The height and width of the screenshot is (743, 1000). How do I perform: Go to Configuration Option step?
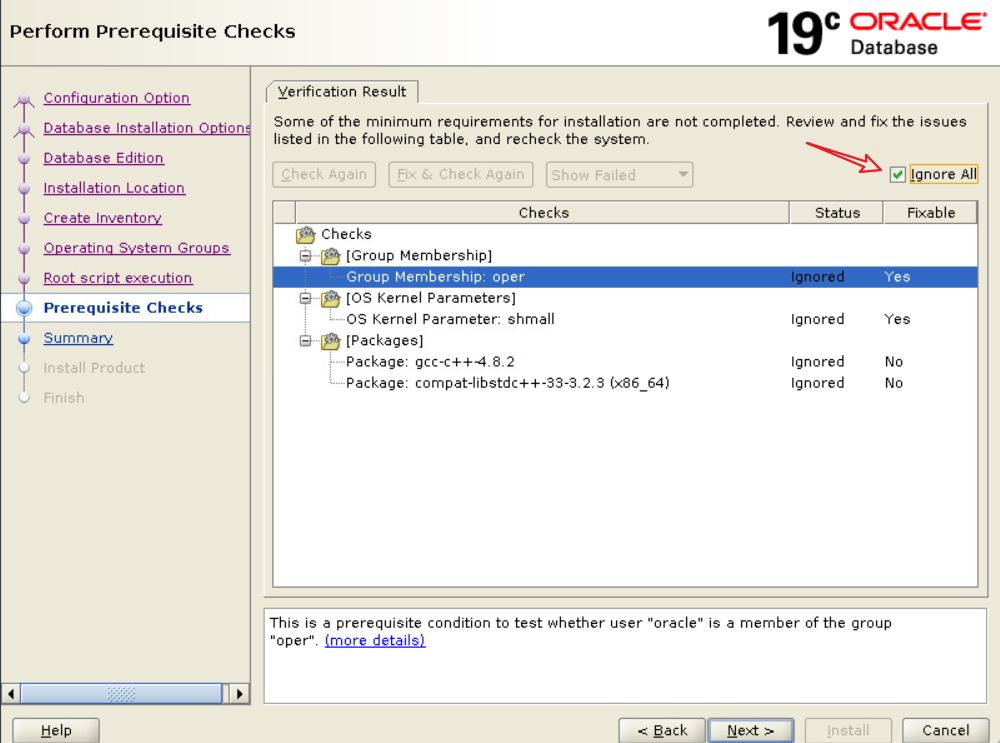[x=117, y=98]
